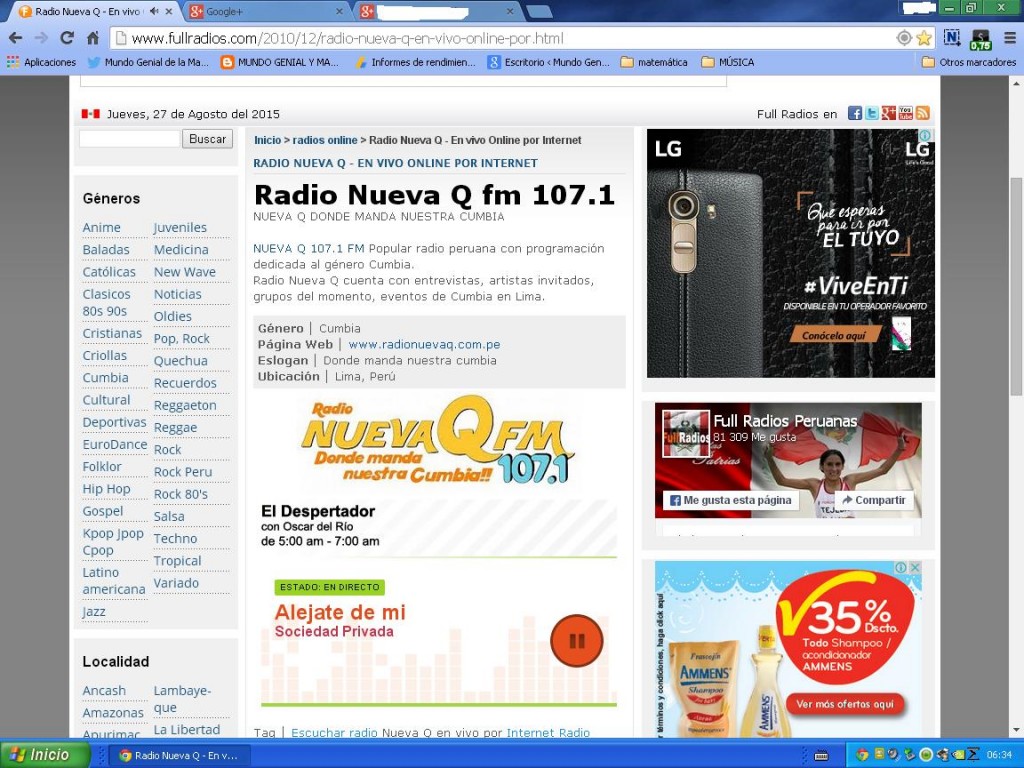Click the Peruvian flag icon next to the date
This screenshot has width=1024, height=768.
point(91,112)
